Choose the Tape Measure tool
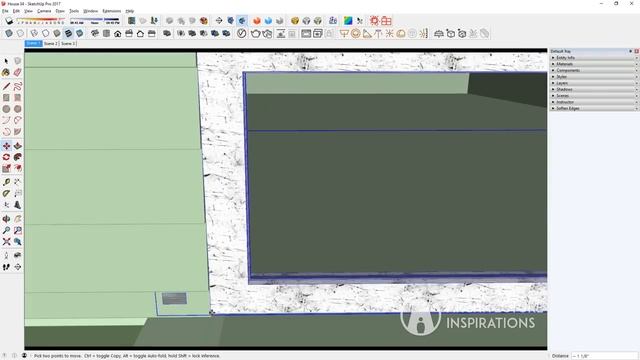The width and height of the screenshot is (640, 360). (x=6, y=182)
